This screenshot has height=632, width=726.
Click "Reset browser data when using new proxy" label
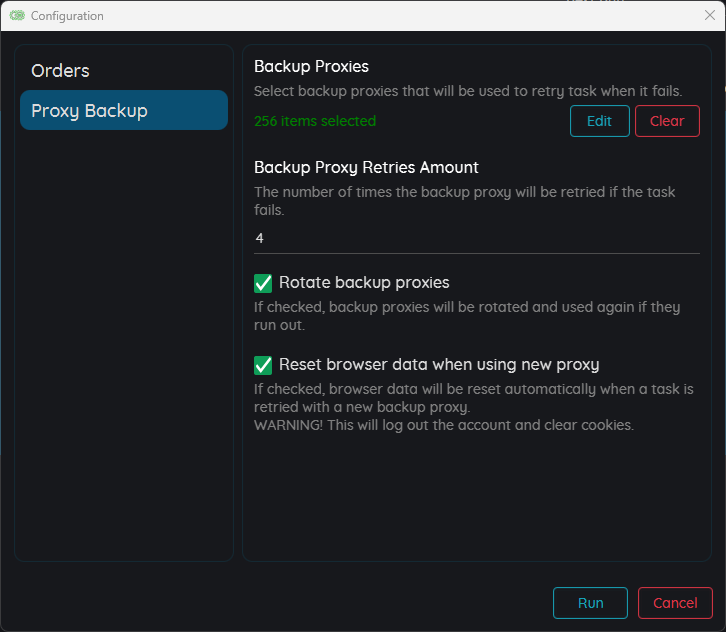point(439,364)
